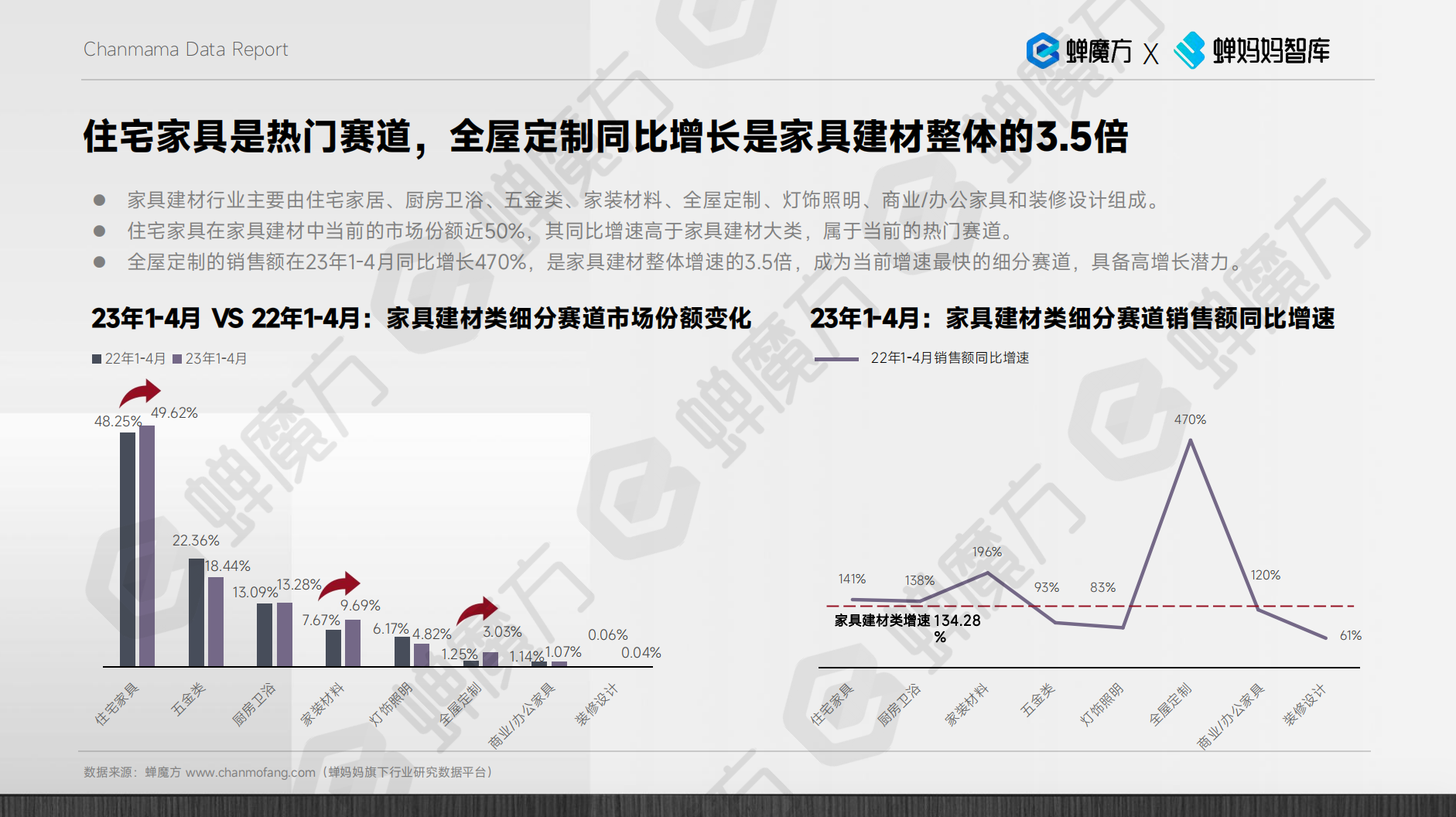
Task: Click the 1.25% data label
Action: point(460,655)
